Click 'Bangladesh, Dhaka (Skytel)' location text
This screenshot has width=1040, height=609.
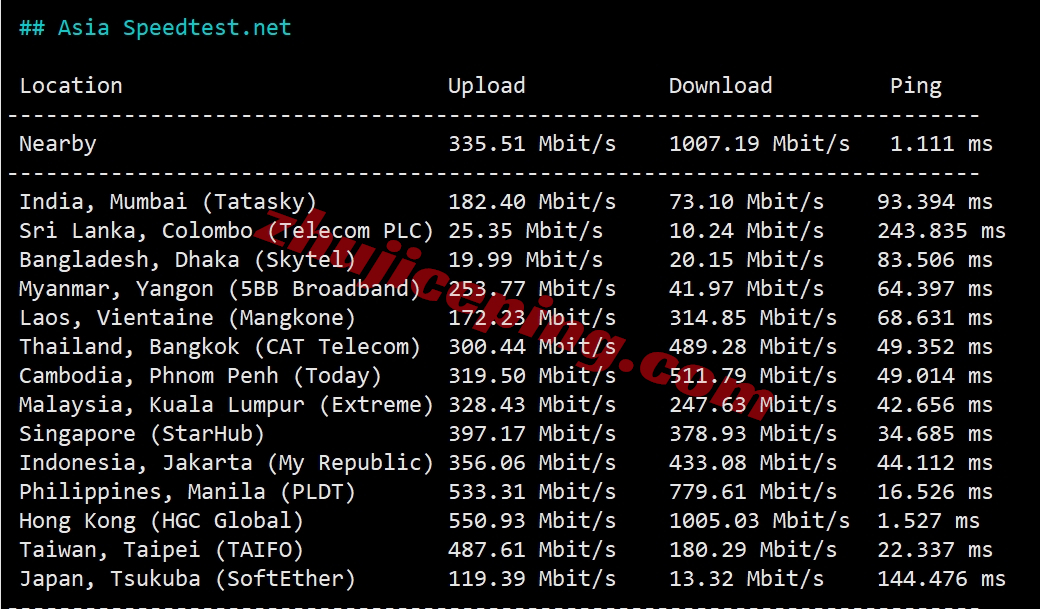tap(188, 259)
